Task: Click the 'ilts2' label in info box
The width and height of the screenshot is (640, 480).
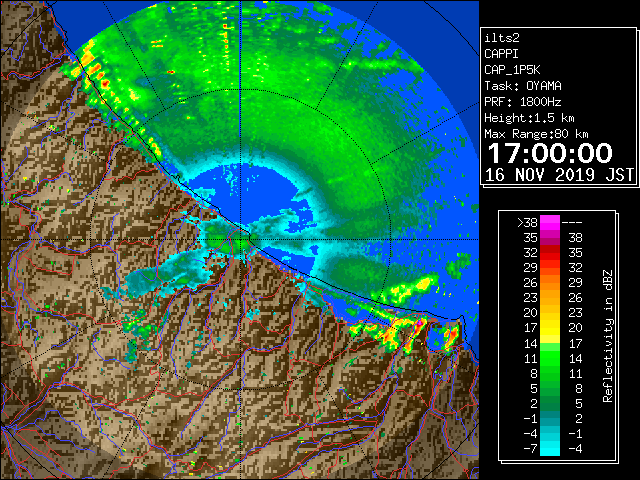Action: click(502, 38)
